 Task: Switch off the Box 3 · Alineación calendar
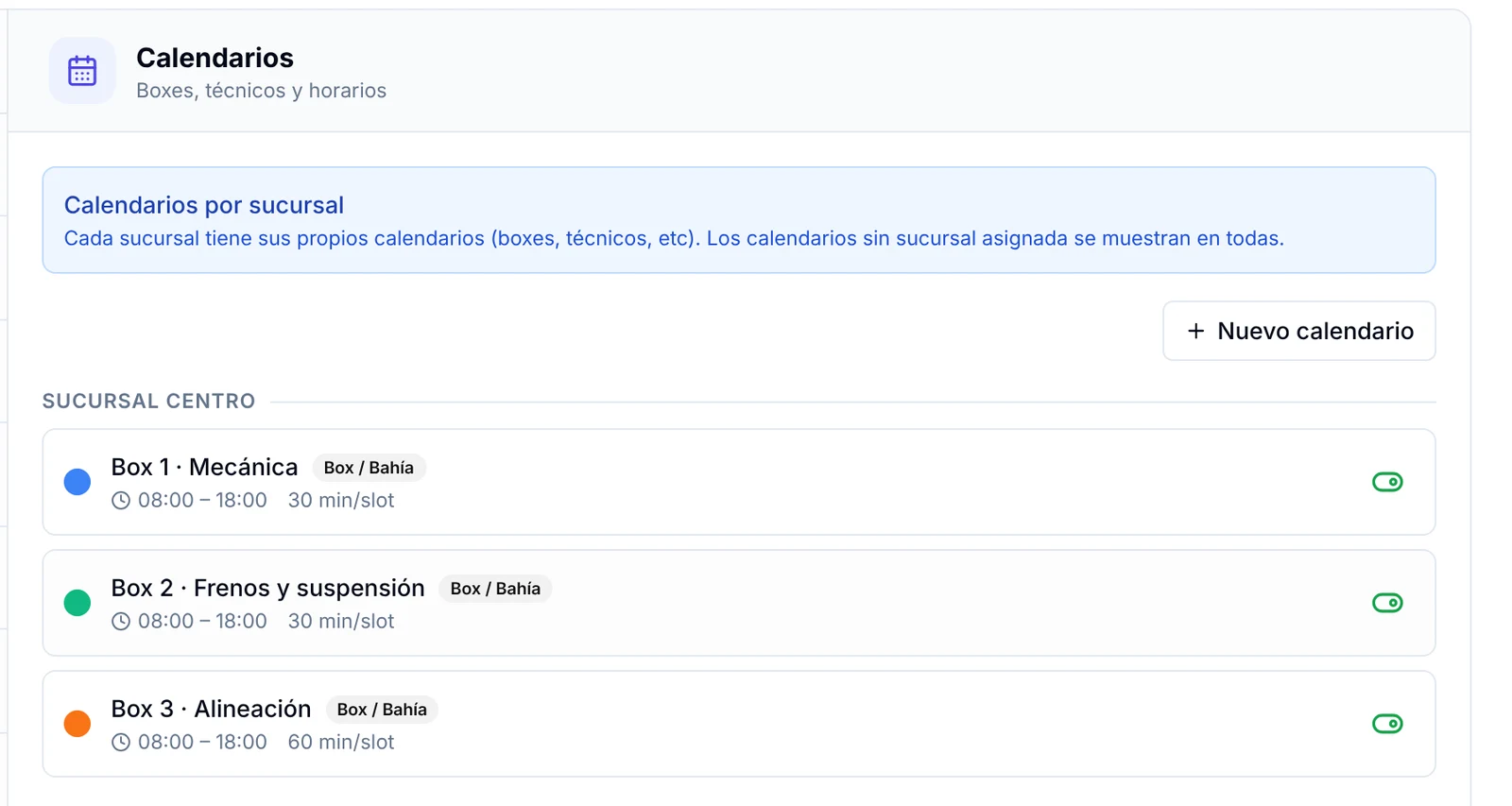(x=1387, y=724)
